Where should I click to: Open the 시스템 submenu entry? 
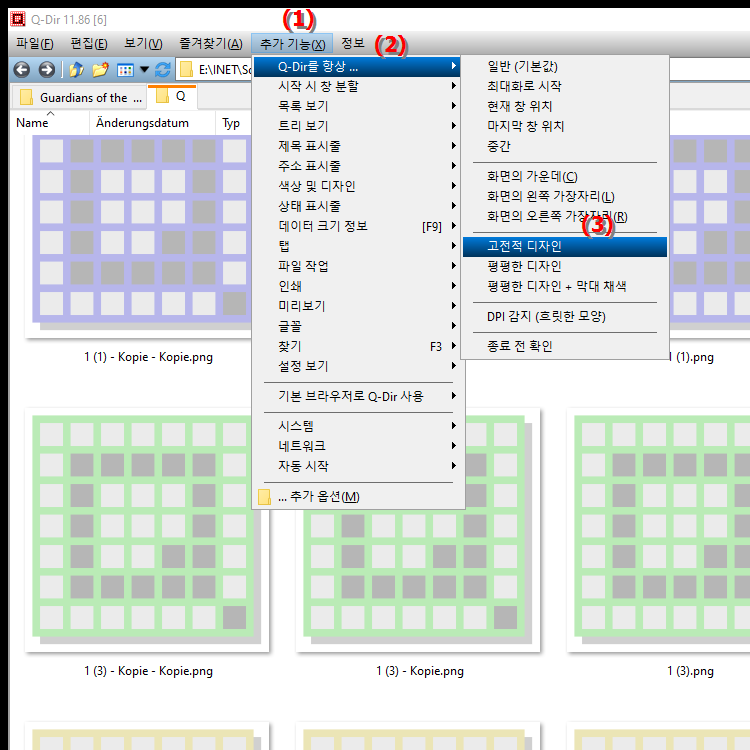357,426
